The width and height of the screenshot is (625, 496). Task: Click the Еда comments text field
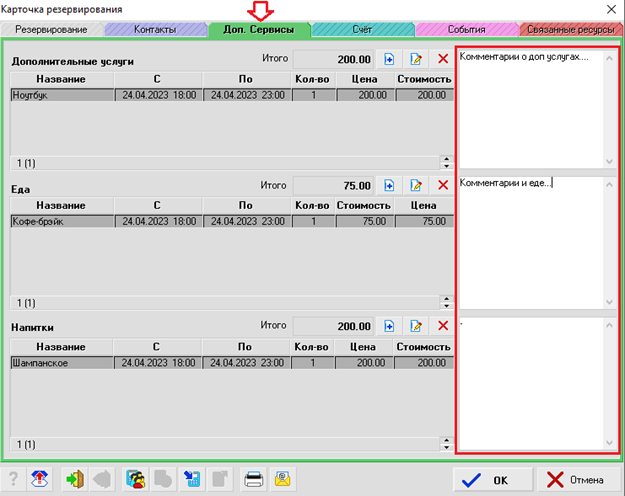[535, 240]
